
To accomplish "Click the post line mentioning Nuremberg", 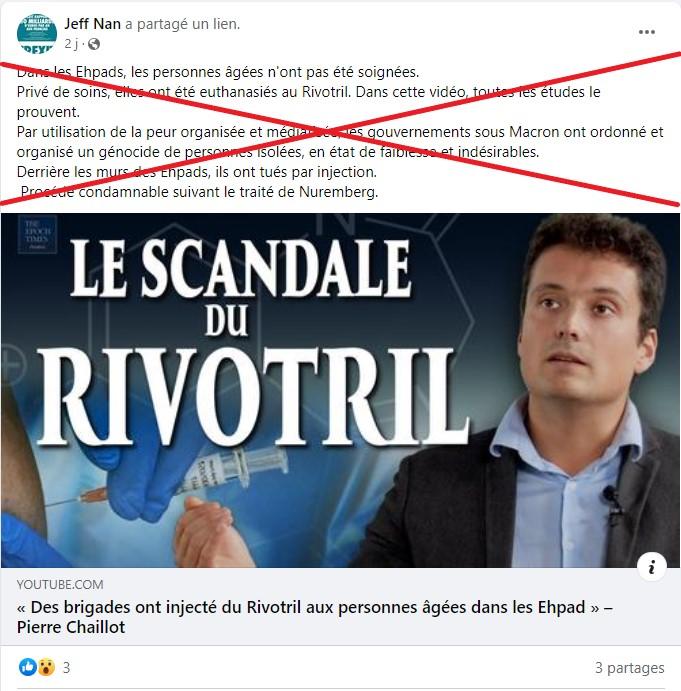I will [x=199, y=192].
